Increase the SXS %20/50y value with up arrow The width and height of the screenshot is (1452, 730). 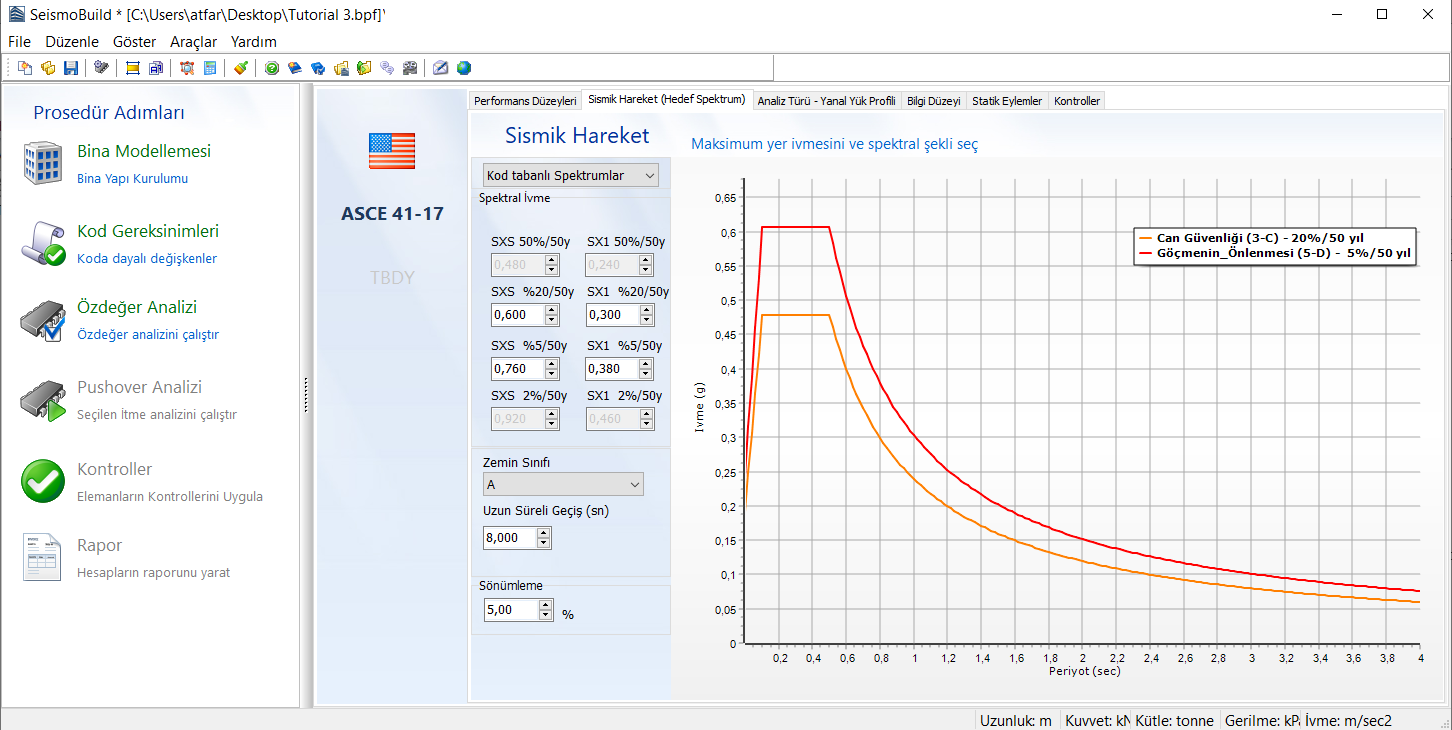pos(552,310)
